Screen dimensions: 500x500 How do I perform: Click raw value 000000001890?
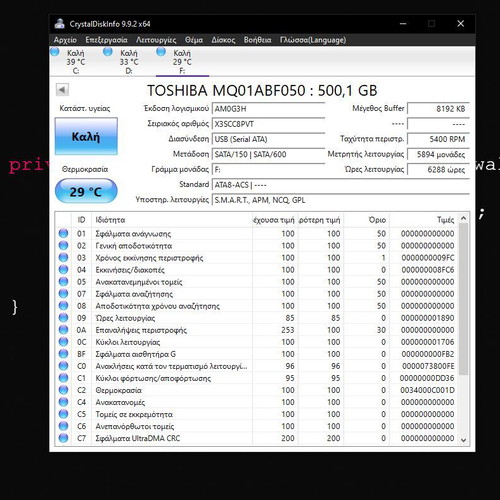[x=427, y=318]
